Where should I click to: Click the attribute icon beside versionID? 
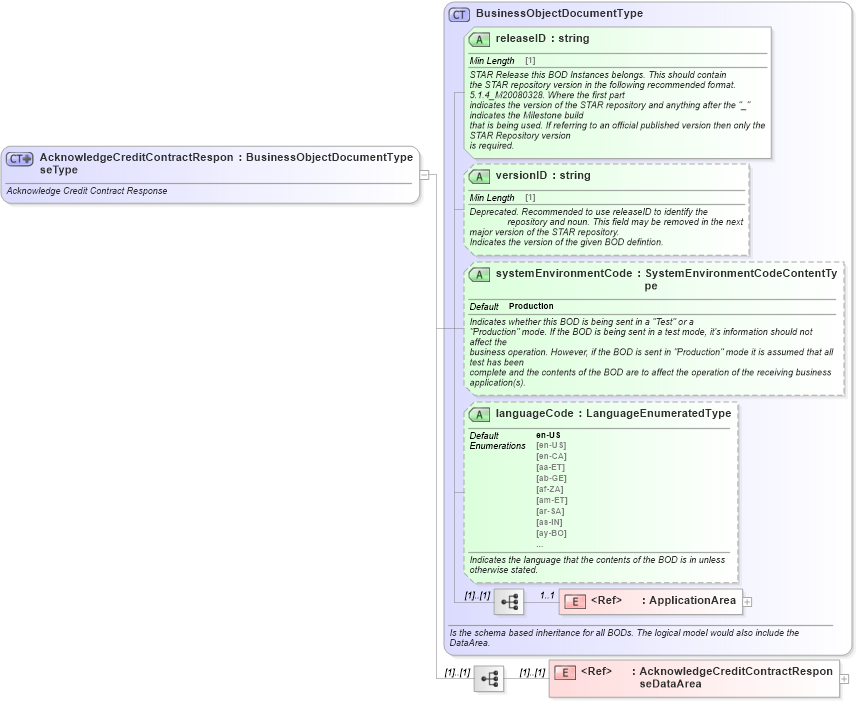point(477,175)
